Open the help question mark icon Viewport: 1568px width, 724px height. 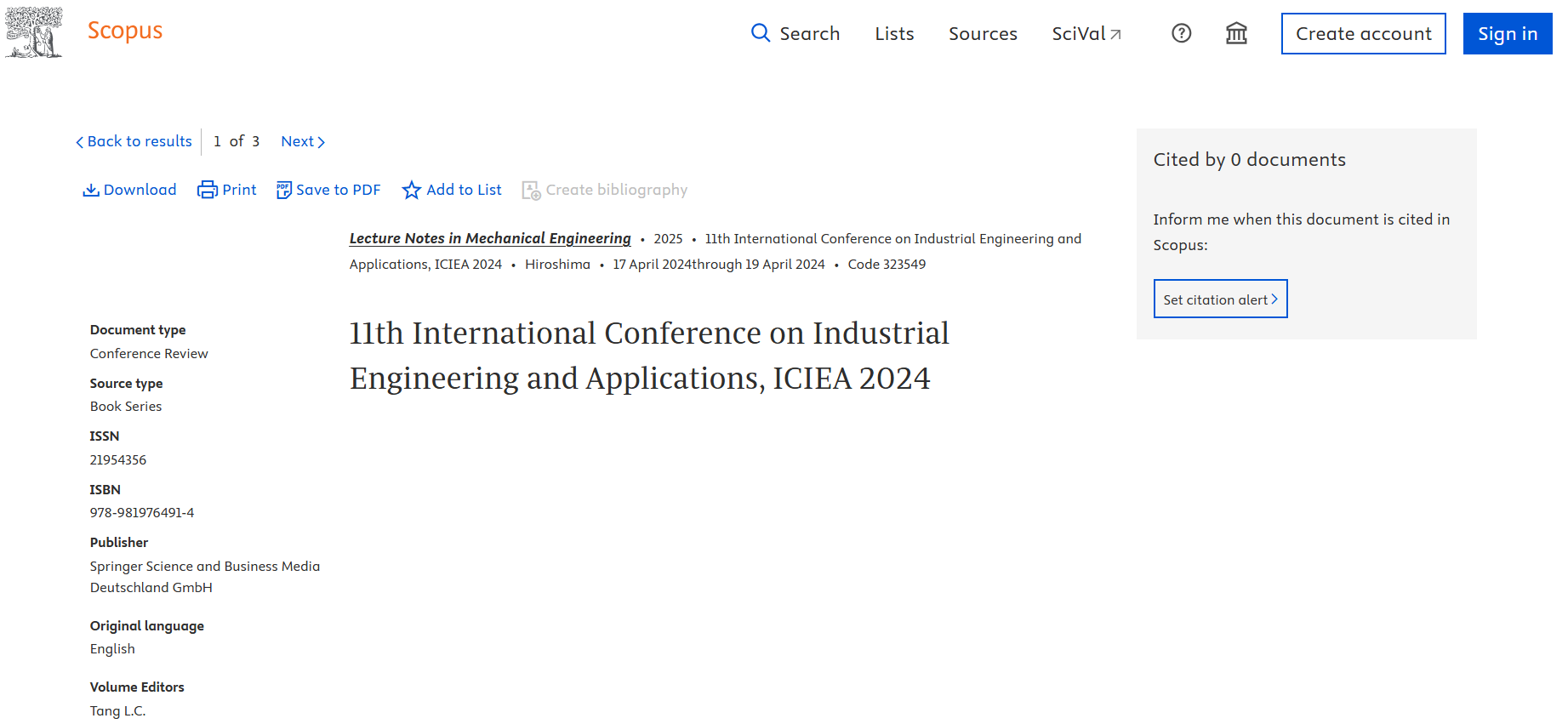click(x=1181, y=33)
